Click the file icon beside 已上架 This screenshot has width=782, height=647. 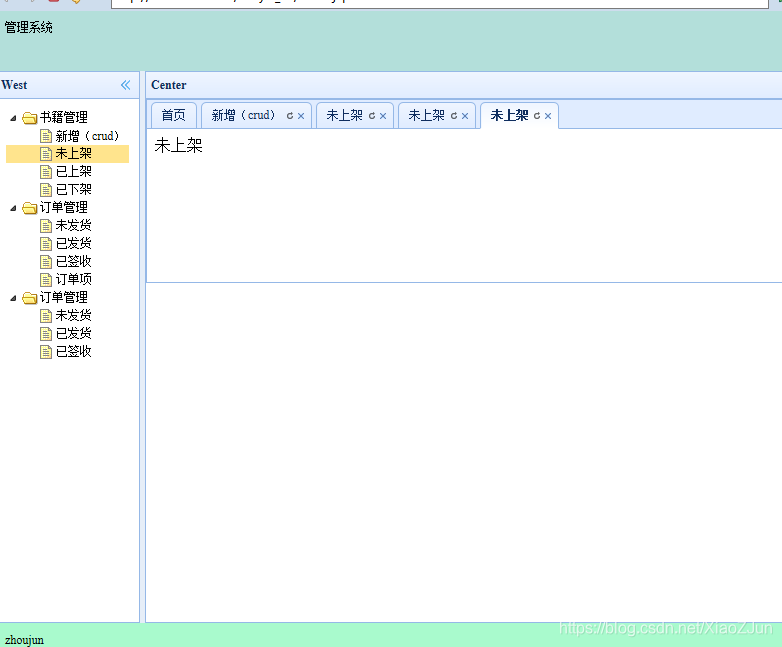click(46, 172)
